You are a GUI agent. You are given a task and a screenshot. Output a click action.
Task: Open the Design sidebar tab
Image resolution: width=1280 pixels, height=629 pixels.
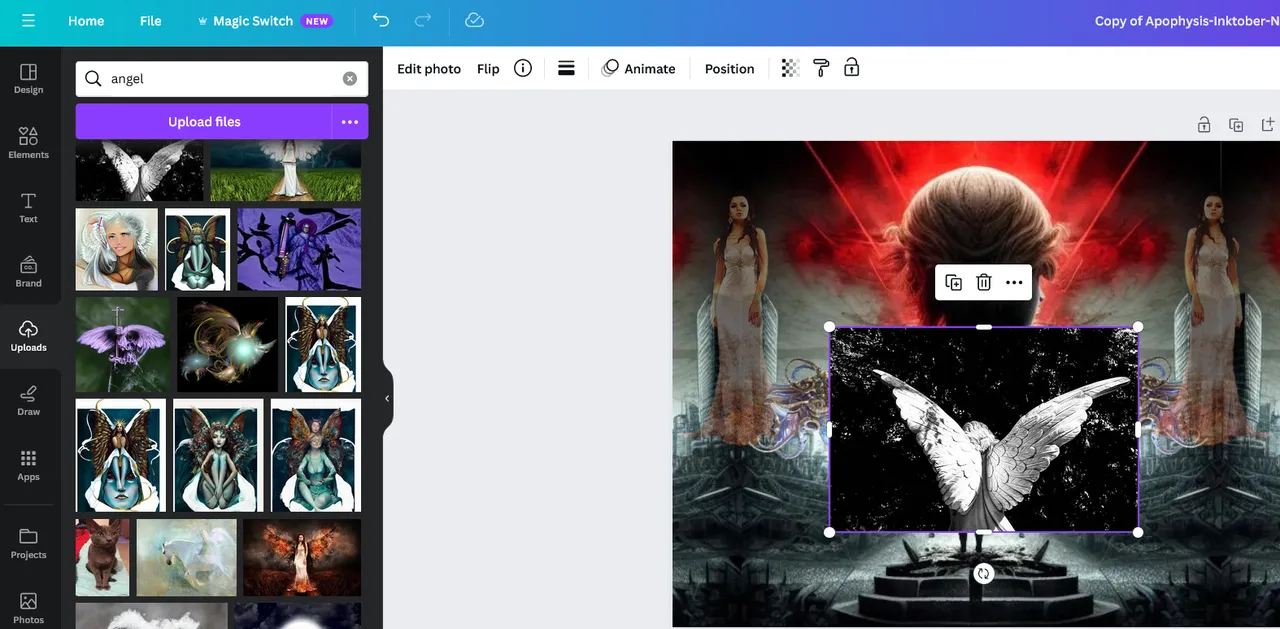[29, 79]
